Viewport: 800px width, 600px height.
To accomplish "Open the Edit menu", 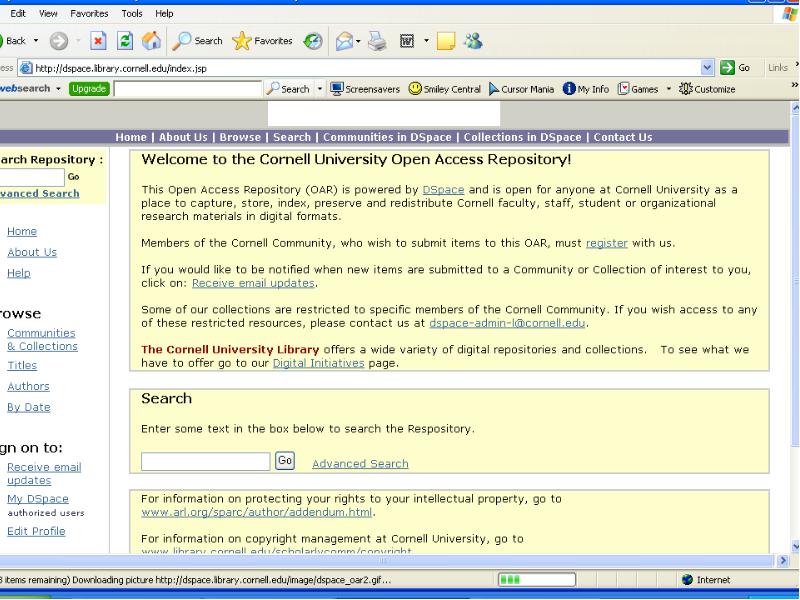I will (x=18, y=14).
